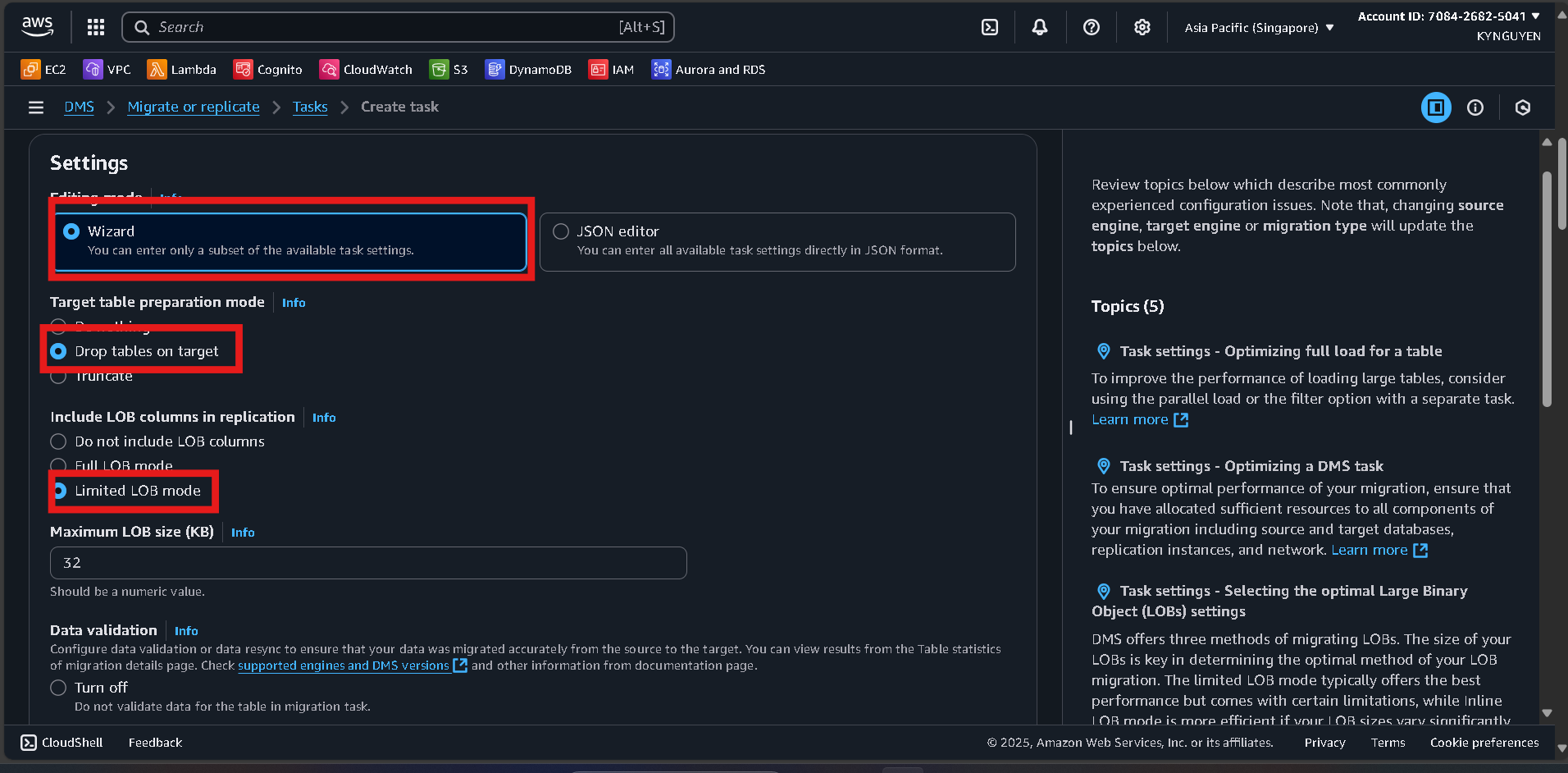Open the Asia Pacific (Singapore) region selector
The image size is (1568, 773).
point(1257,26)
